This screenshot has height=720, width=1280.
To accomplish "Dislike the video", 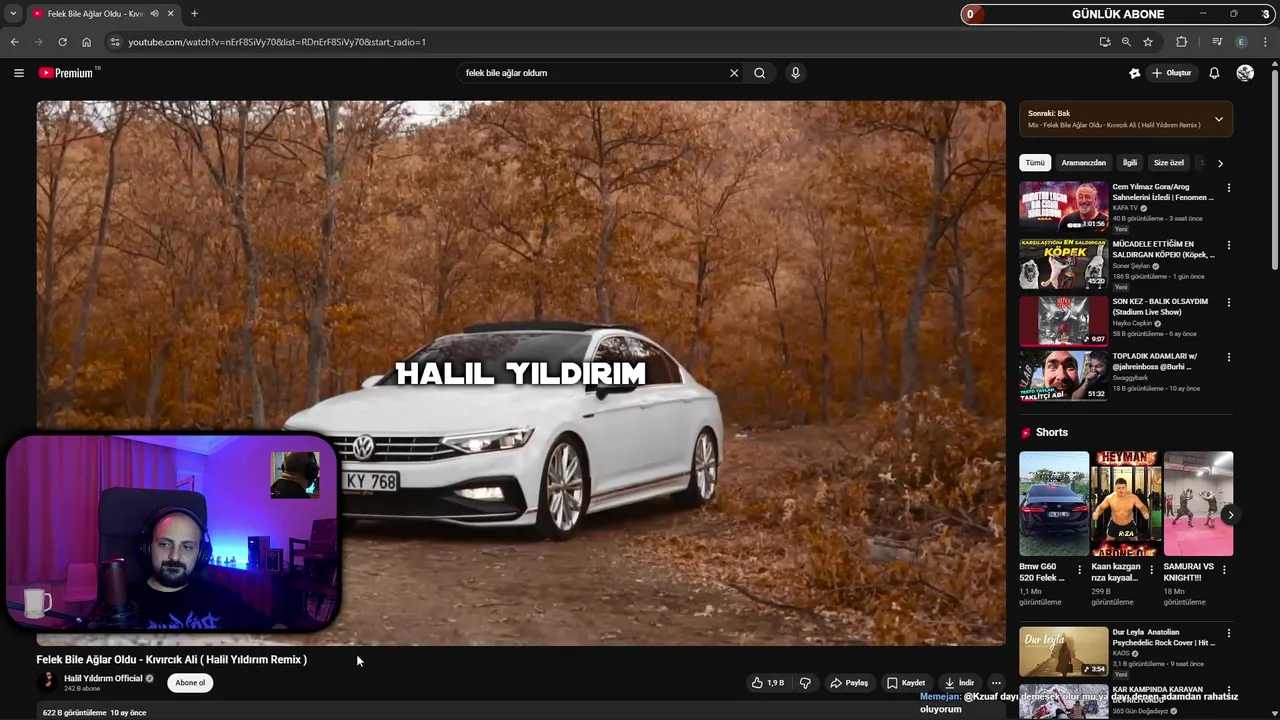I will pyautogui.click(x=805, y=683).
